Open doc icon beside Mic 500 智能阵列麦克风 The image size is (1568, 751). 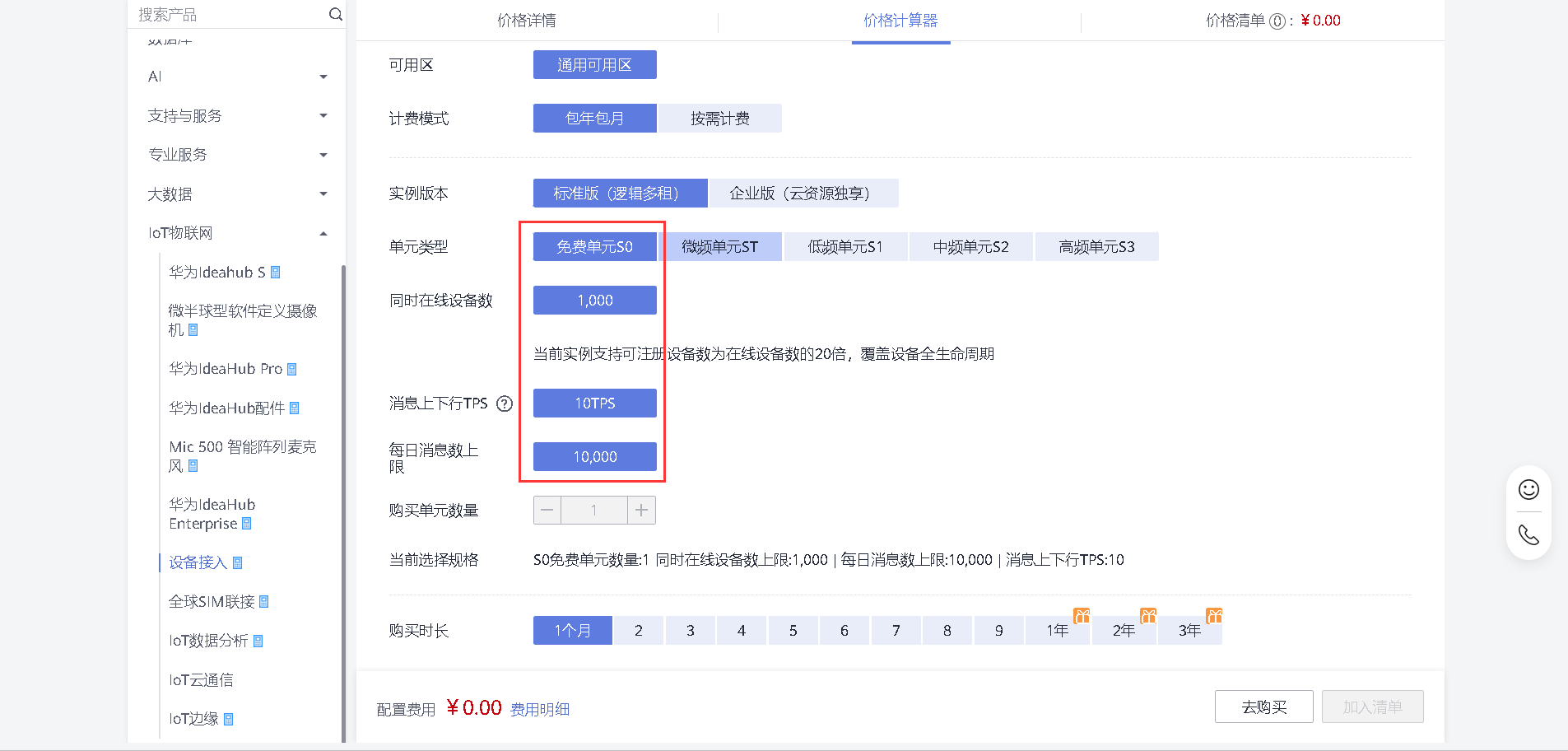(193, 466)
